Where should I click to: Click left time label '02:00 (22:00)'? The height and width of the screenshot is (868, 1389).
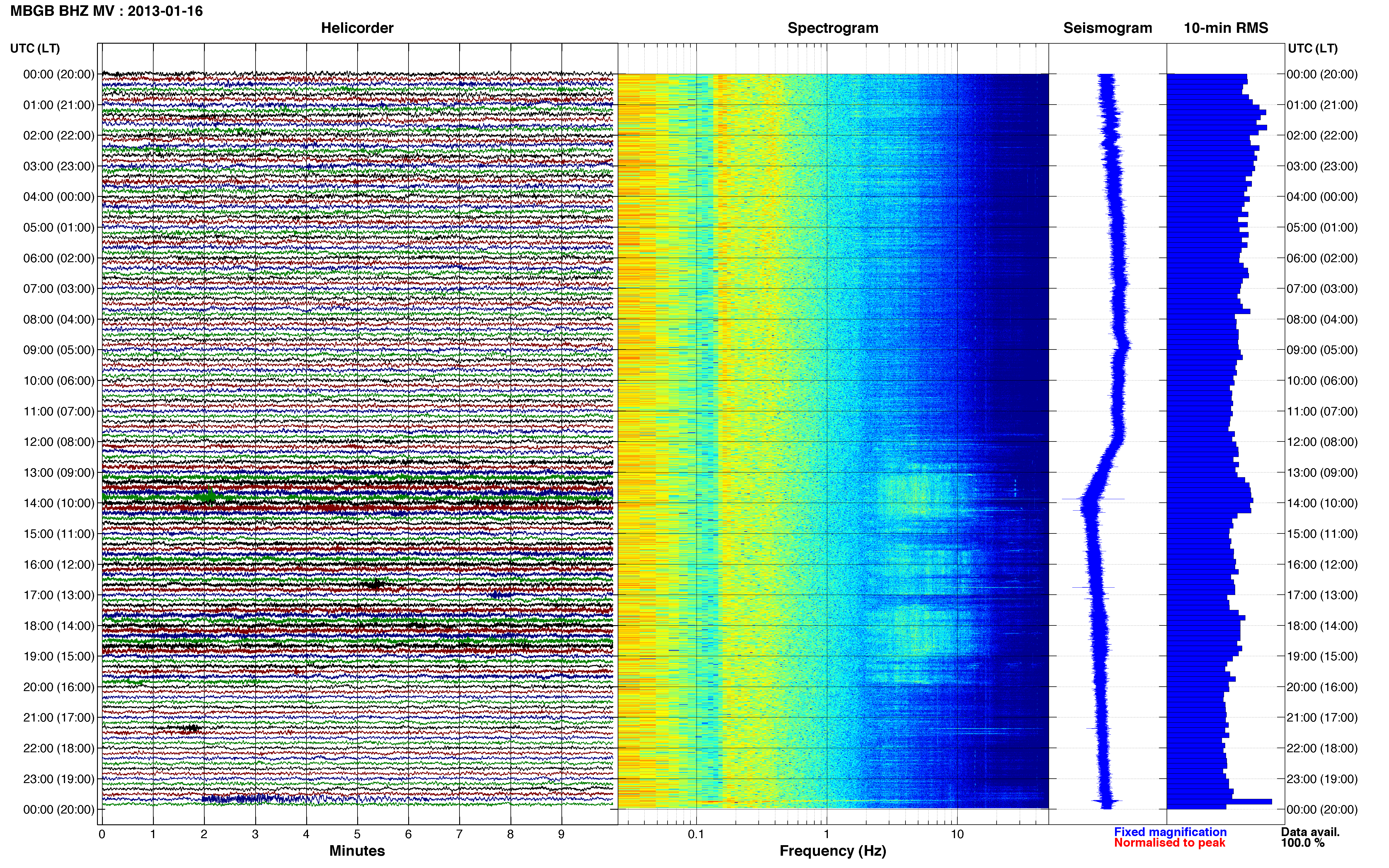tap(59, 135)
